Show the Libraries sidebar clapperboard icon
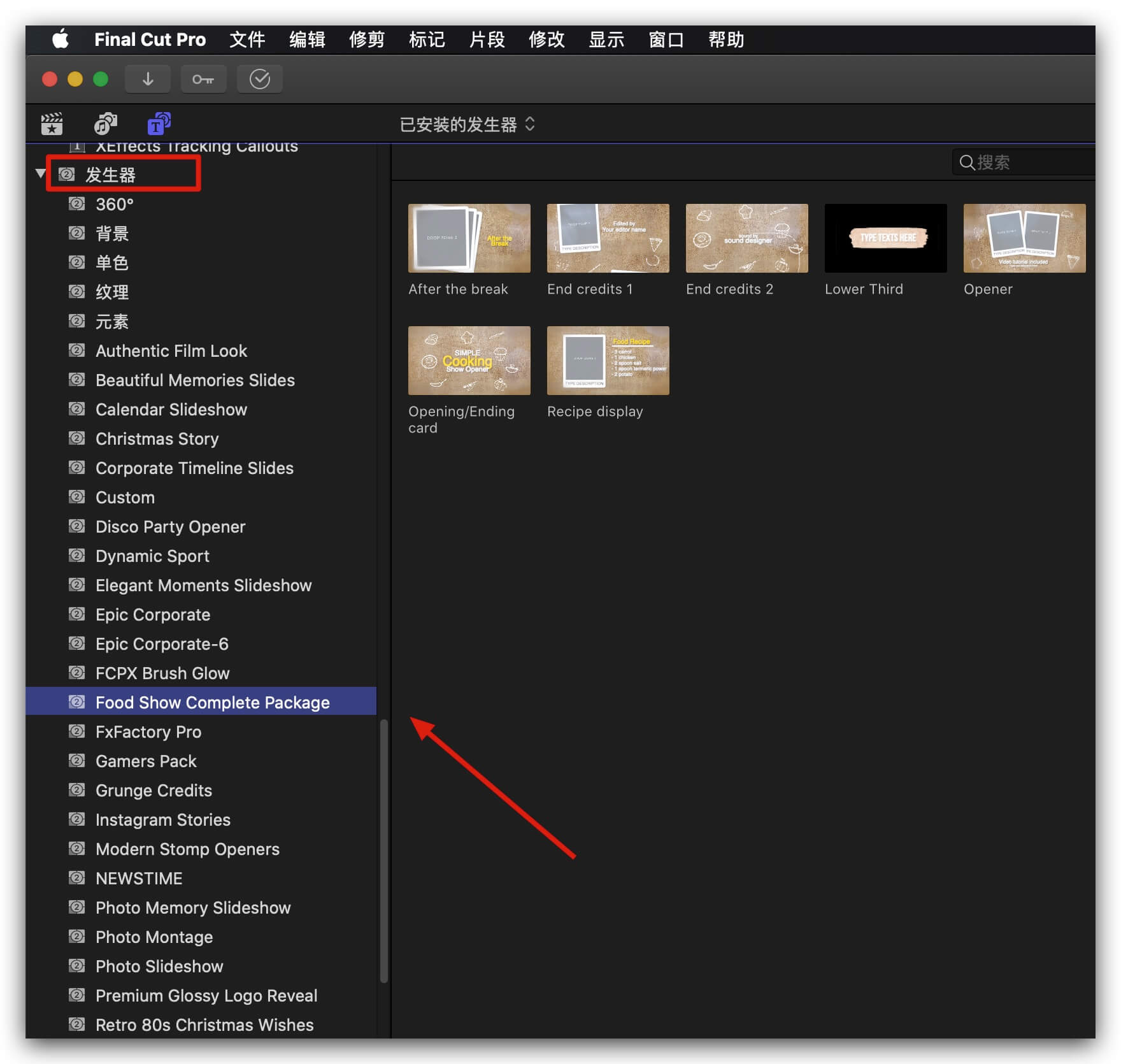 (52, 124)
